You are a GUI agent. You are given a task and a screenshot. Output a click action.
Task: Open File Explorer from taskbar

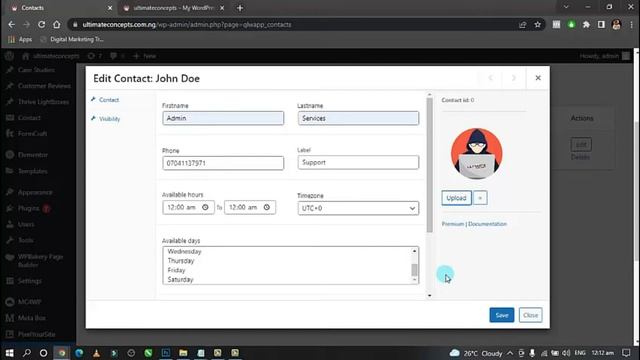(183, 353)
